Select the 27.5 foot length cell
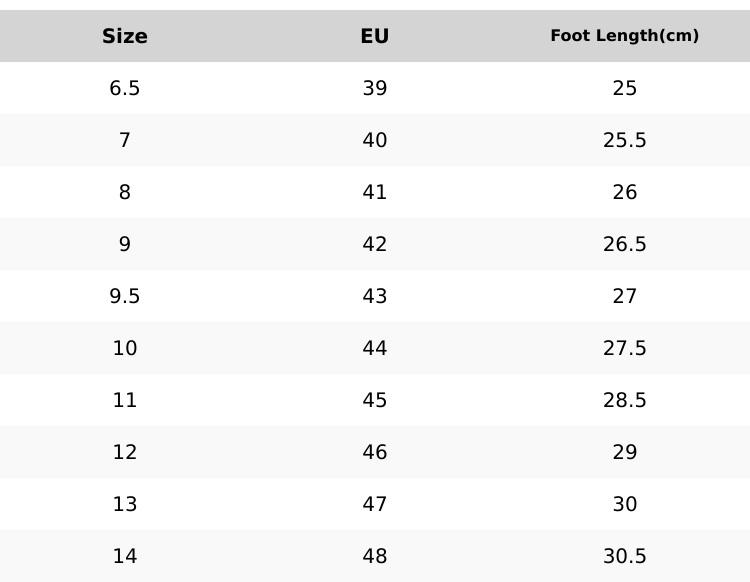Viewport: 750px width, 582px height. click(624, 348)
